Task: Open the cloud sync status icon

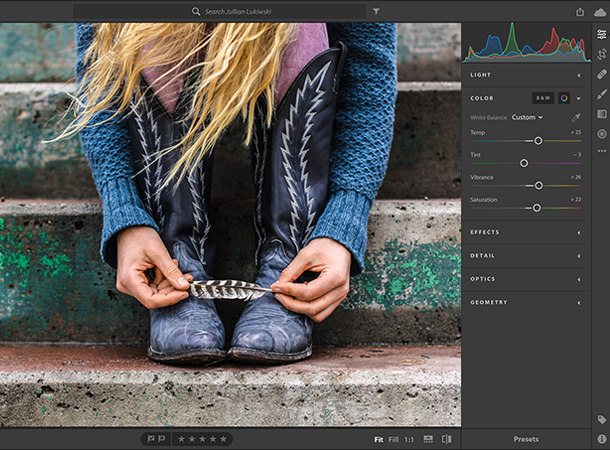Action: point(600,11)
